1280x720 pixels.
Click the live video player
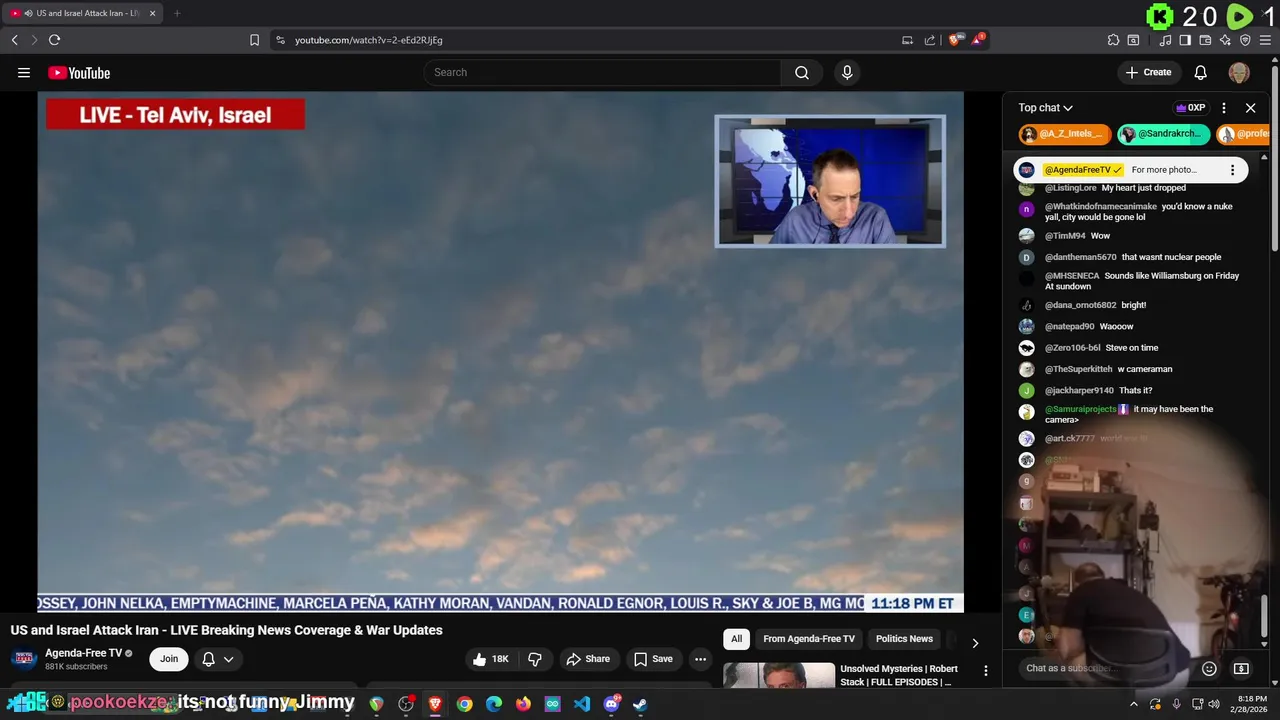pos(501,352)
